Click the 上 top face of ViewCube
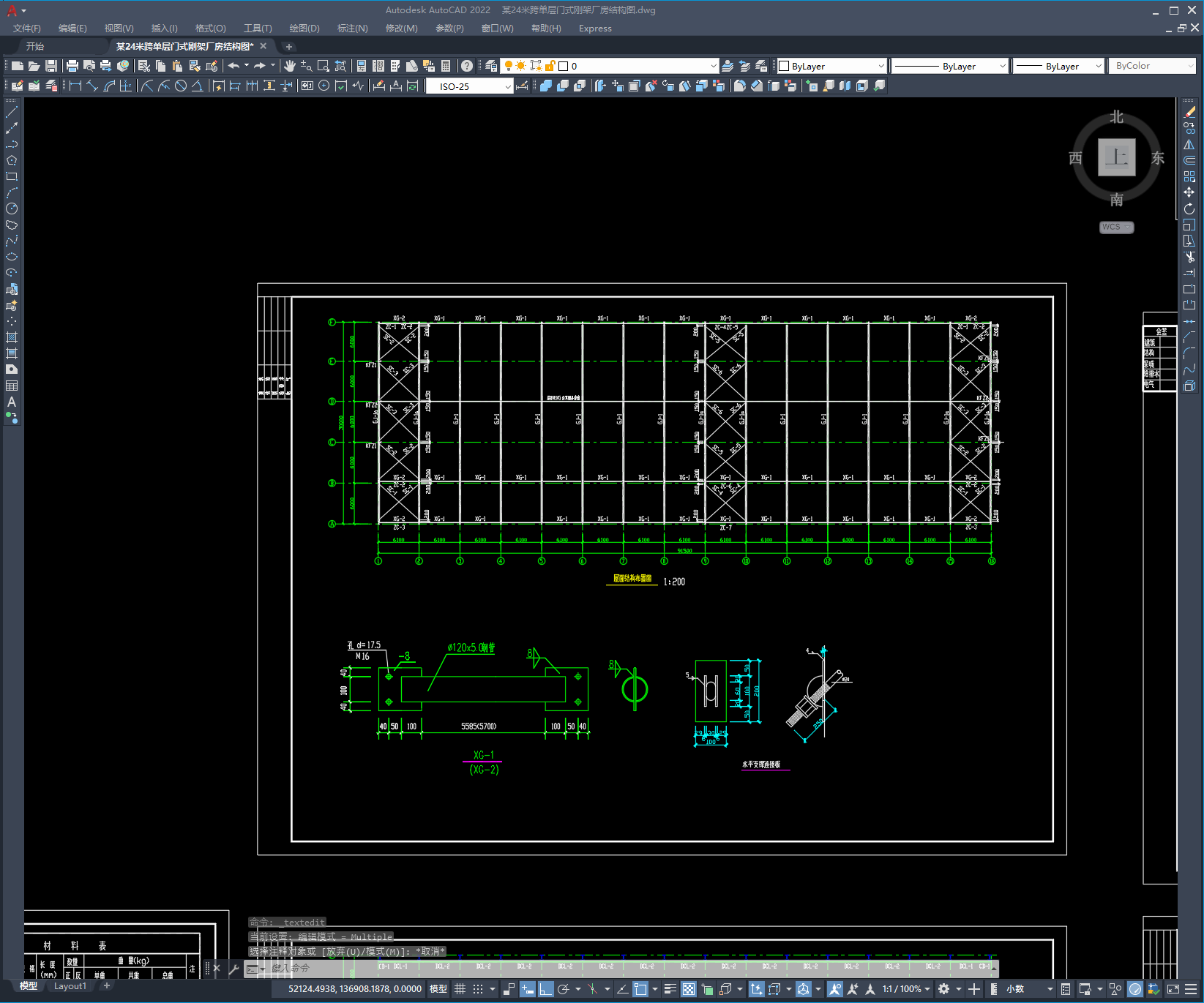Image resolution: width=1204 pixels, height=1003 pixels. tap(1116, 157)
